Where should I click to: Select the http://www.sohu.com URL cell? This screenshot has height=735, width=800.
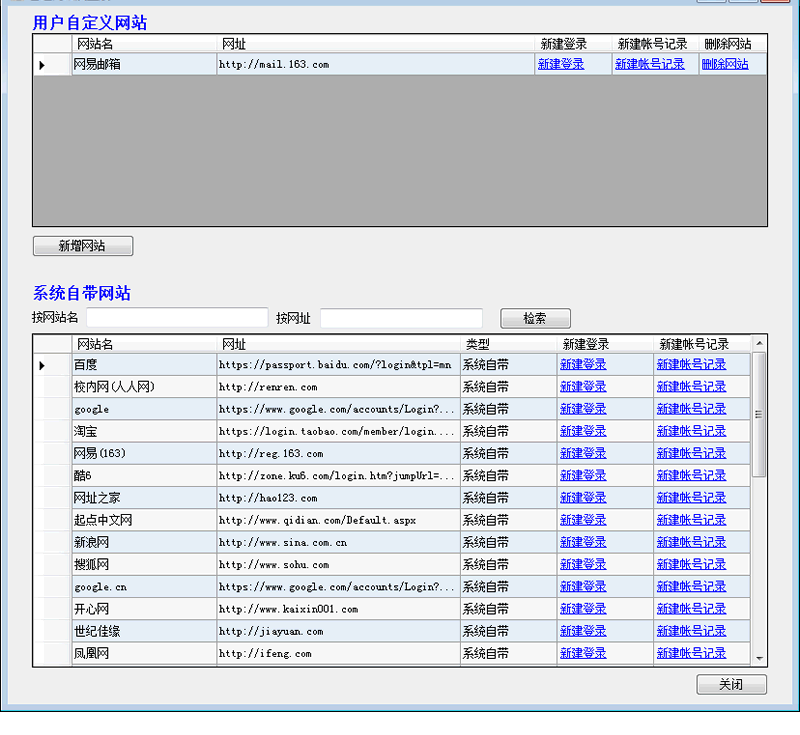(338, 565)
